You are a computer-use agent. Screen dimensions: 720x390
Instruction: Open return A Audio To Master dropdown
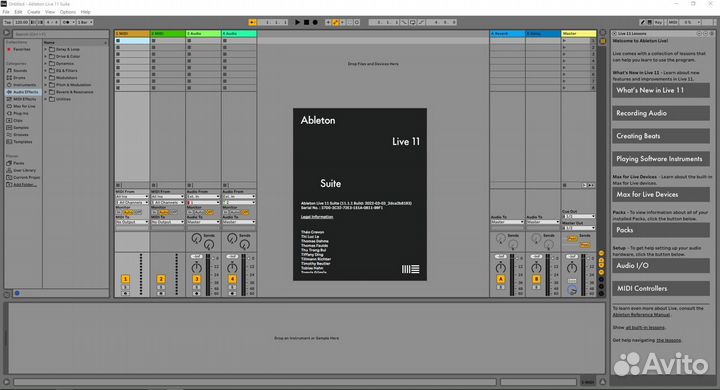507,222
